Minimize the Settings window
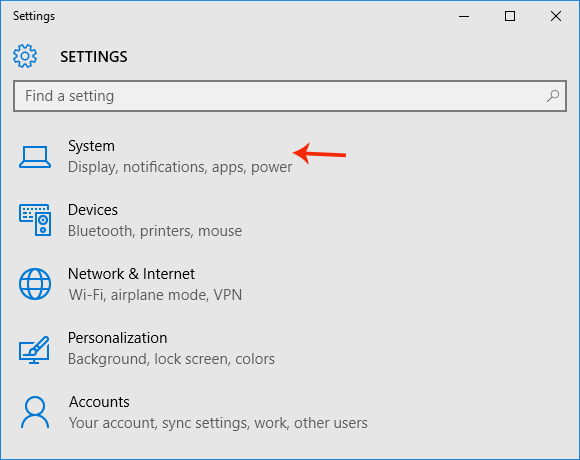This screenshot has width=580, height=460. point(464,16)
